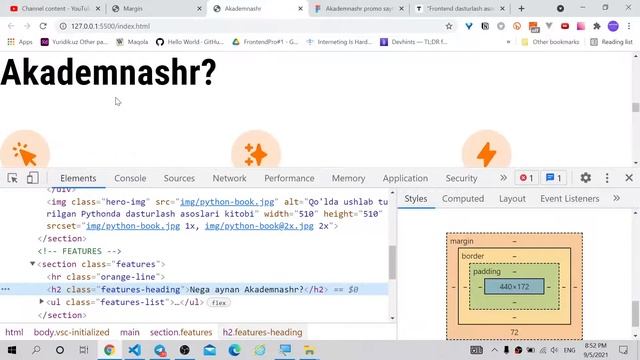Click the profile avatar icon
Viewport: 640px width, 360px height.
(613, 26)
